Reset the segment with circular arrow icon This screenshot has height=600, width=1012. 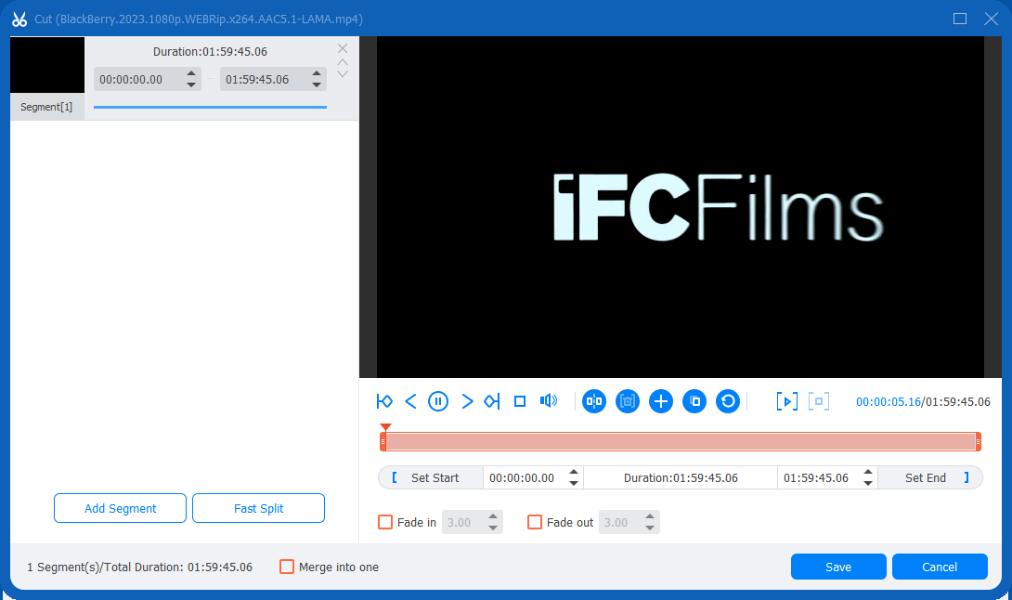(728, 401)
